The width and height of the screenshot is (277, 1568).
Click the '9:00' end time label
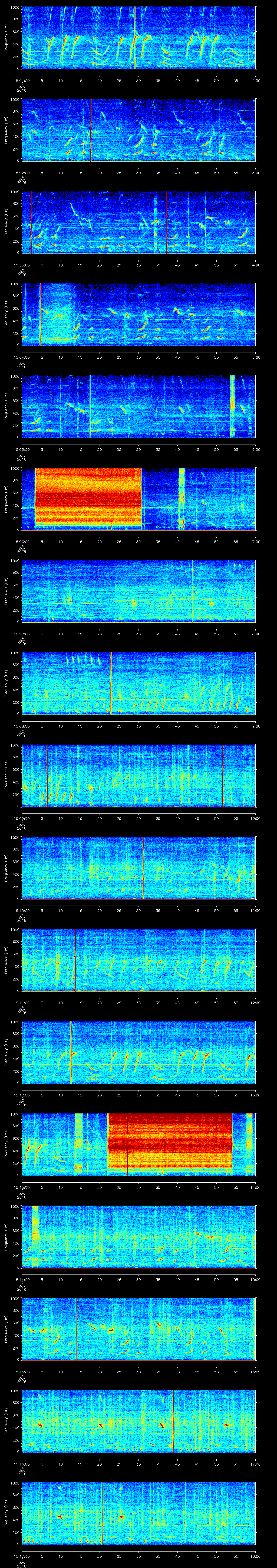[x=256, y=726]
